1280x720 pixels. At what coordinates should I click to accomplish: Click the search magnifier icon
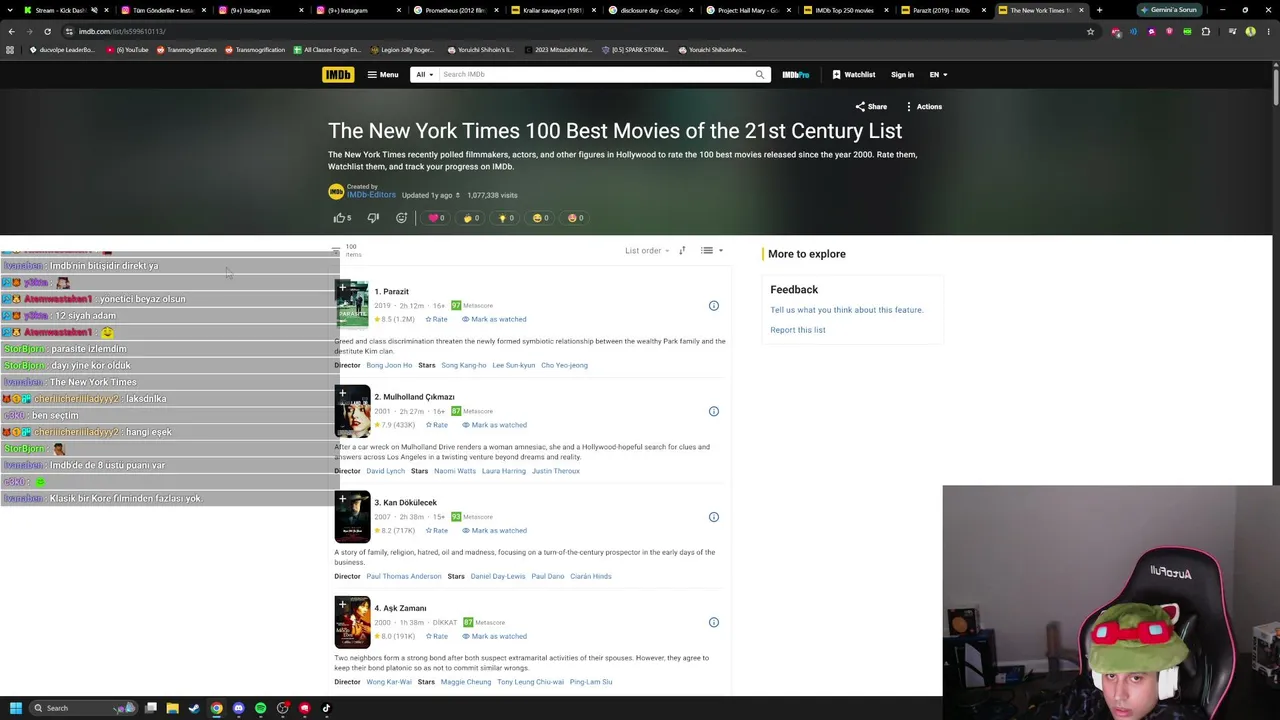[x=760, y=74]
